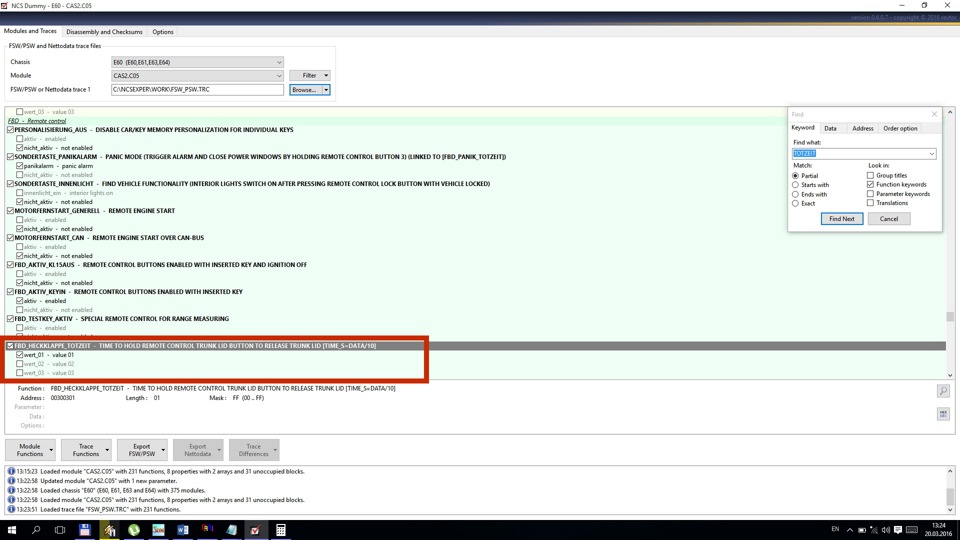Open the Trace Differences dropdown arrow
Image resolution: width=960 pixels, height=540 pixels.
(275, 450)
